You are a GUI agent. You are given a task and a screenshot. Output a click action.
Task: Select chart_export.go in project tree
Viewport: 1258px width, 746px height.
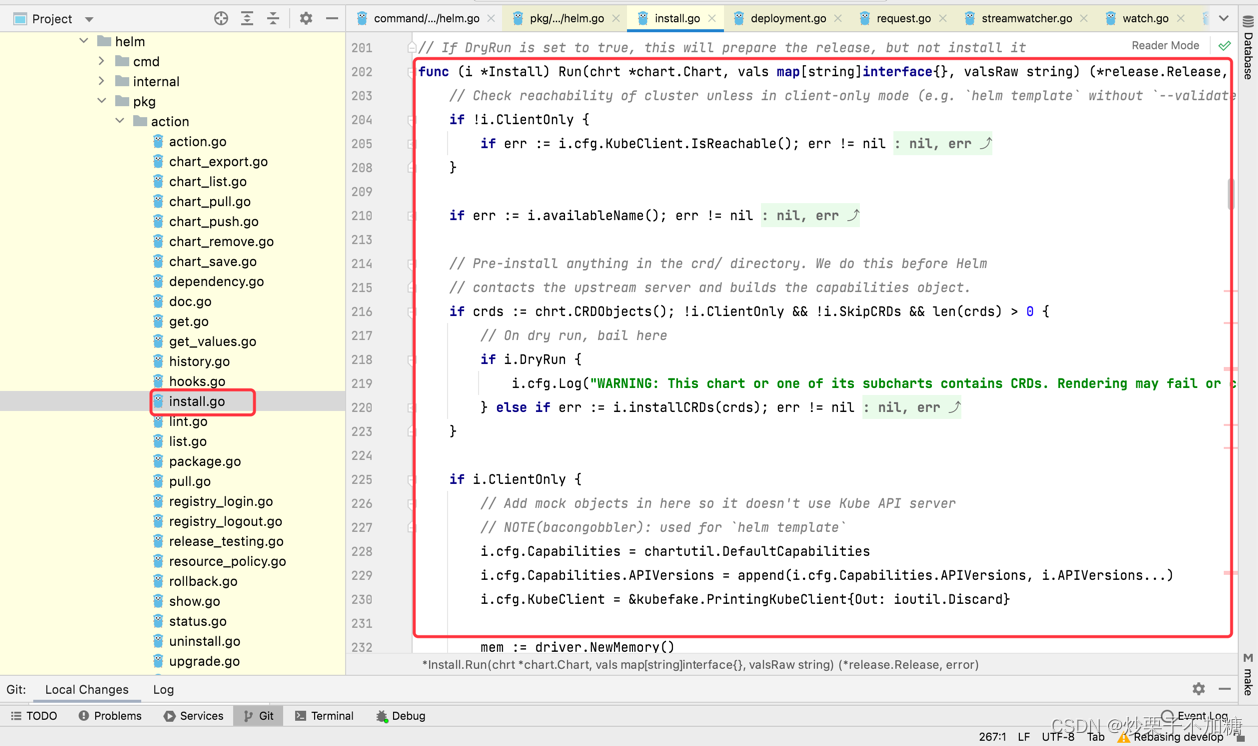[218, 161]
